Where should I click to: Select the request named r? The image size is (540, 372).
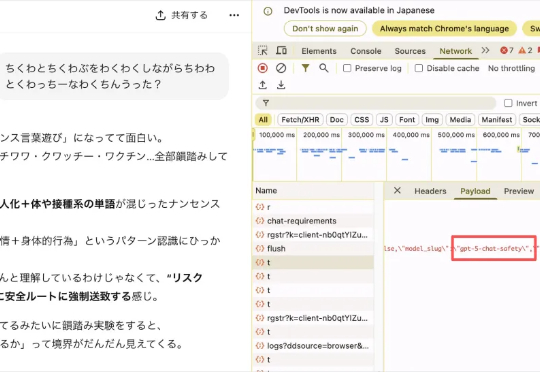tap(313, 207)
